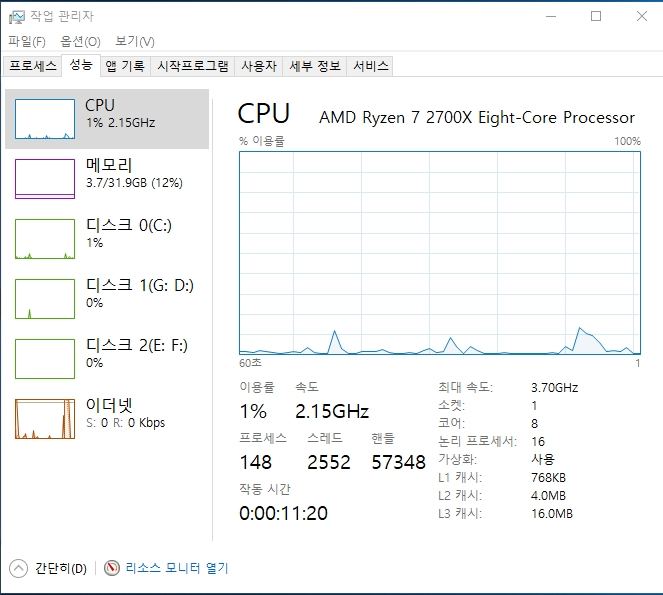
Task: Open 디스크 1(G: D:) performance graph
Action: [x=45, y=299]
